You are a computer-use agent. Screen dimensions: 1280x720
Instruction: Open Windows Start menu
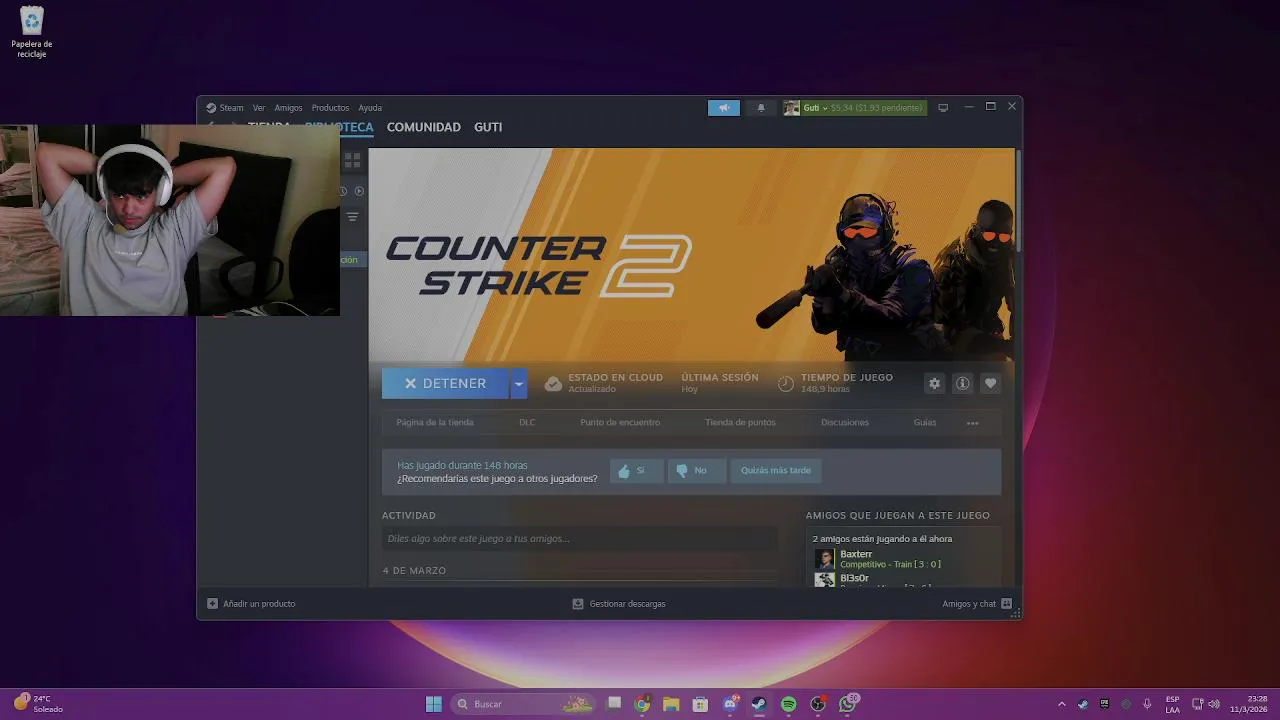(x=433, y=704)
